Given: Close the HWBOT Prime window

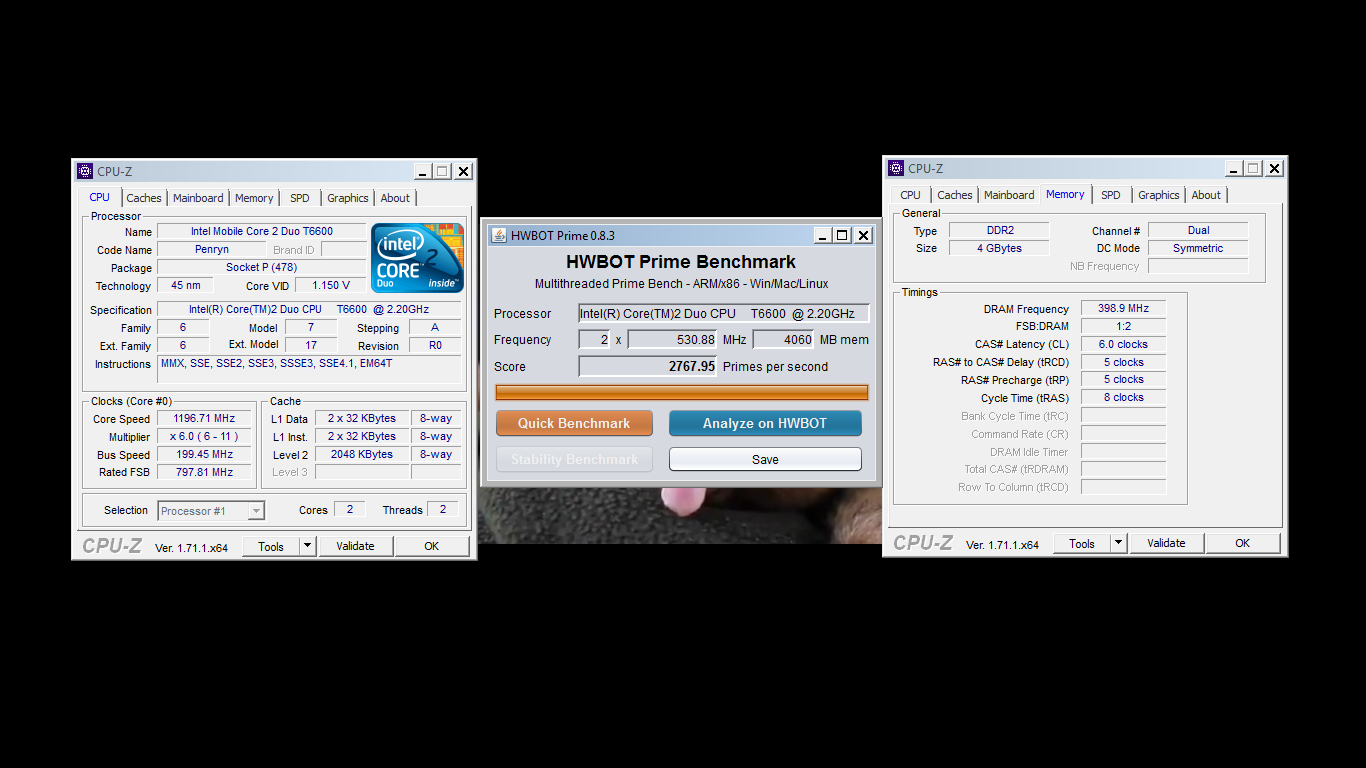Looking at the screenshot, I should 864,236.
